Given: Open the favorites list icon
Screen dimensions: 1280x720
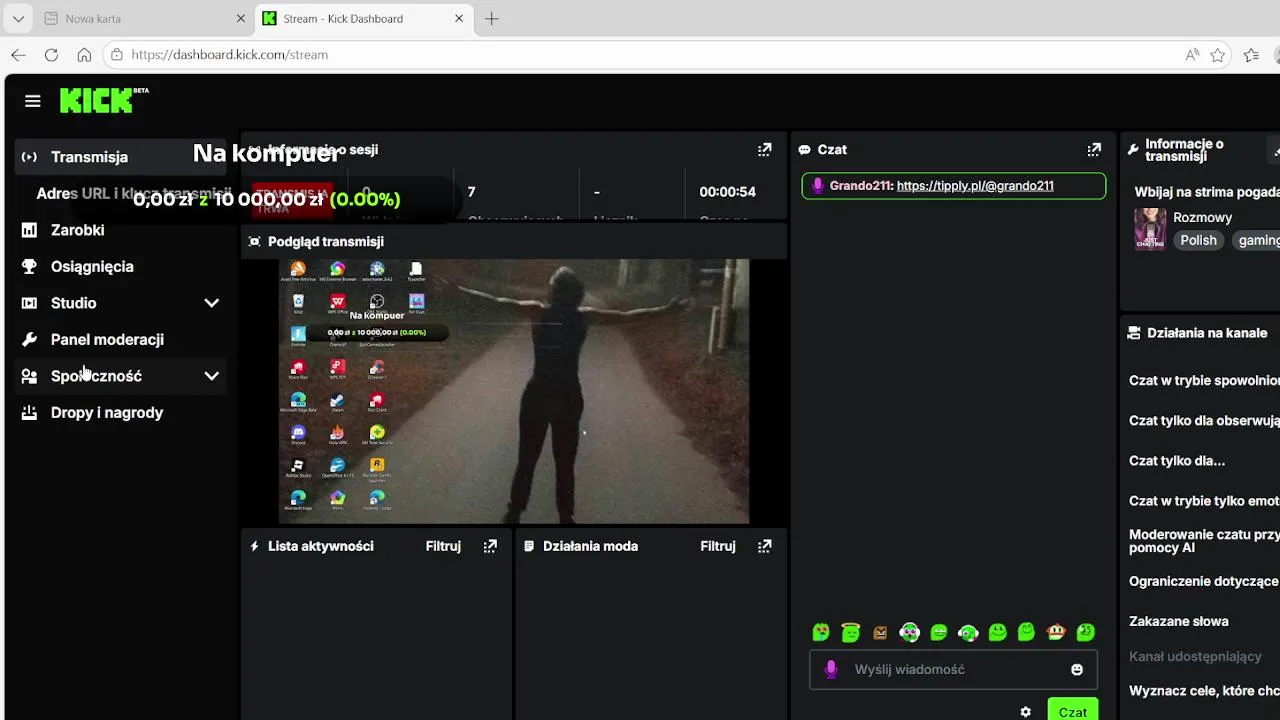Looking at the screenshot, I should (x=1251, y=55).
